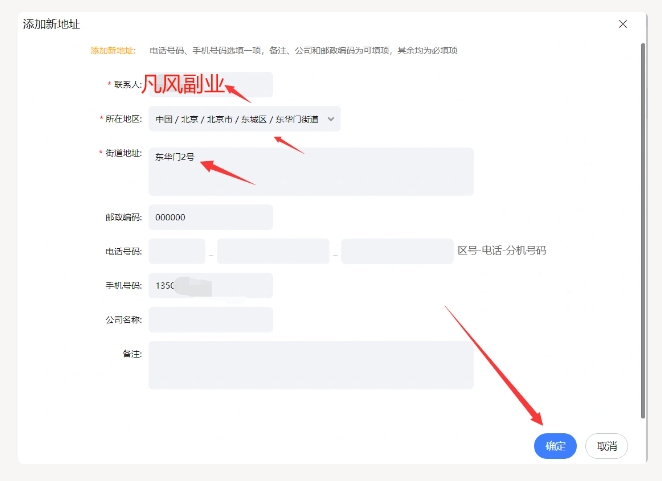Viewport: 662px width, 481px height.
Task: Click the 街道地址 field label
Action: point(123,153)
